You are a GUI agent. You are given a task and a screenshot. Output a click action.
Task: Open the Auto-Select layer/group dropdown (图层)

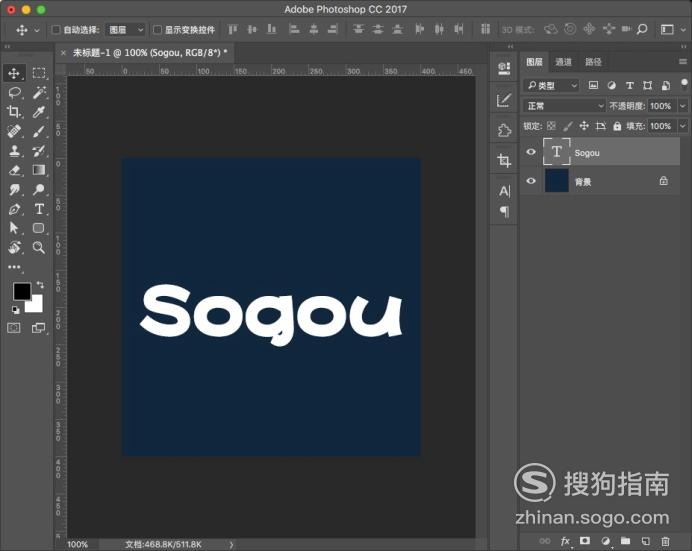(x=125, y=30)
